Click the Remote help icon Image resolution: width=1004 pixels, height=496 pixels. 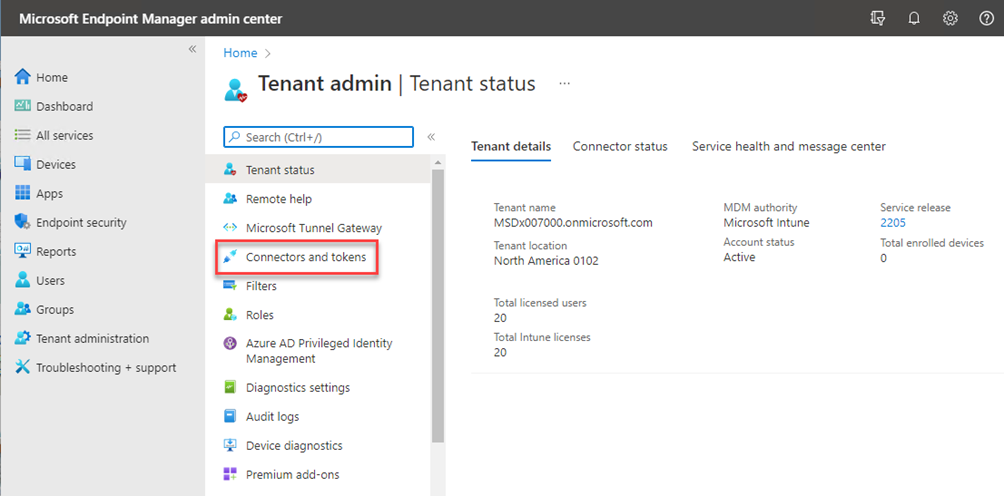(230, 199)
